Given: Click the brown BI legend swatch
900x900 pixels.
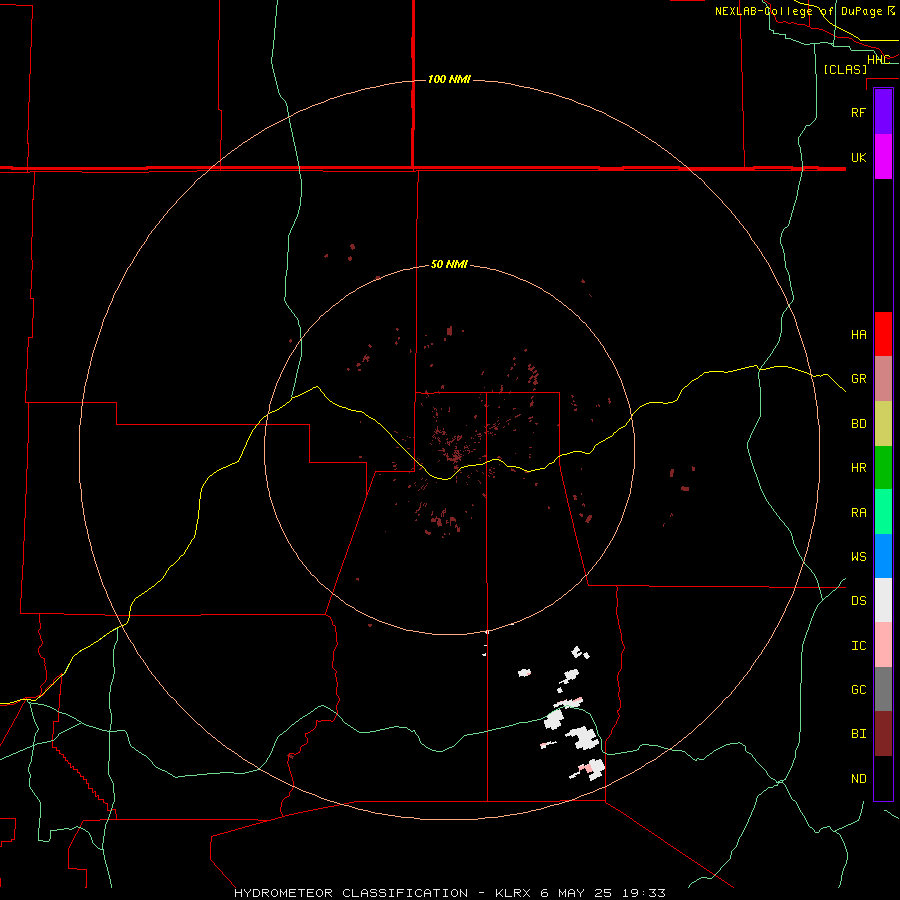Looking at the screenshot, I should point(883,734).
